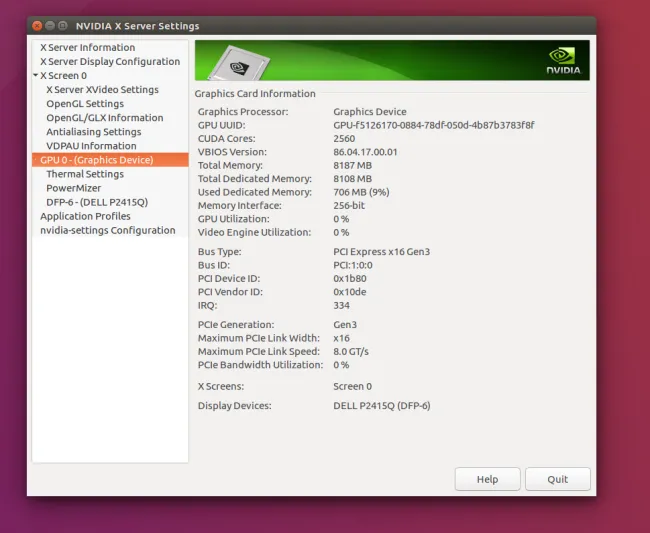Image resolution: width=650 pixels, height=533 pixels.
Task: Select X Server Display Configuration
Action: click(110, 61)
